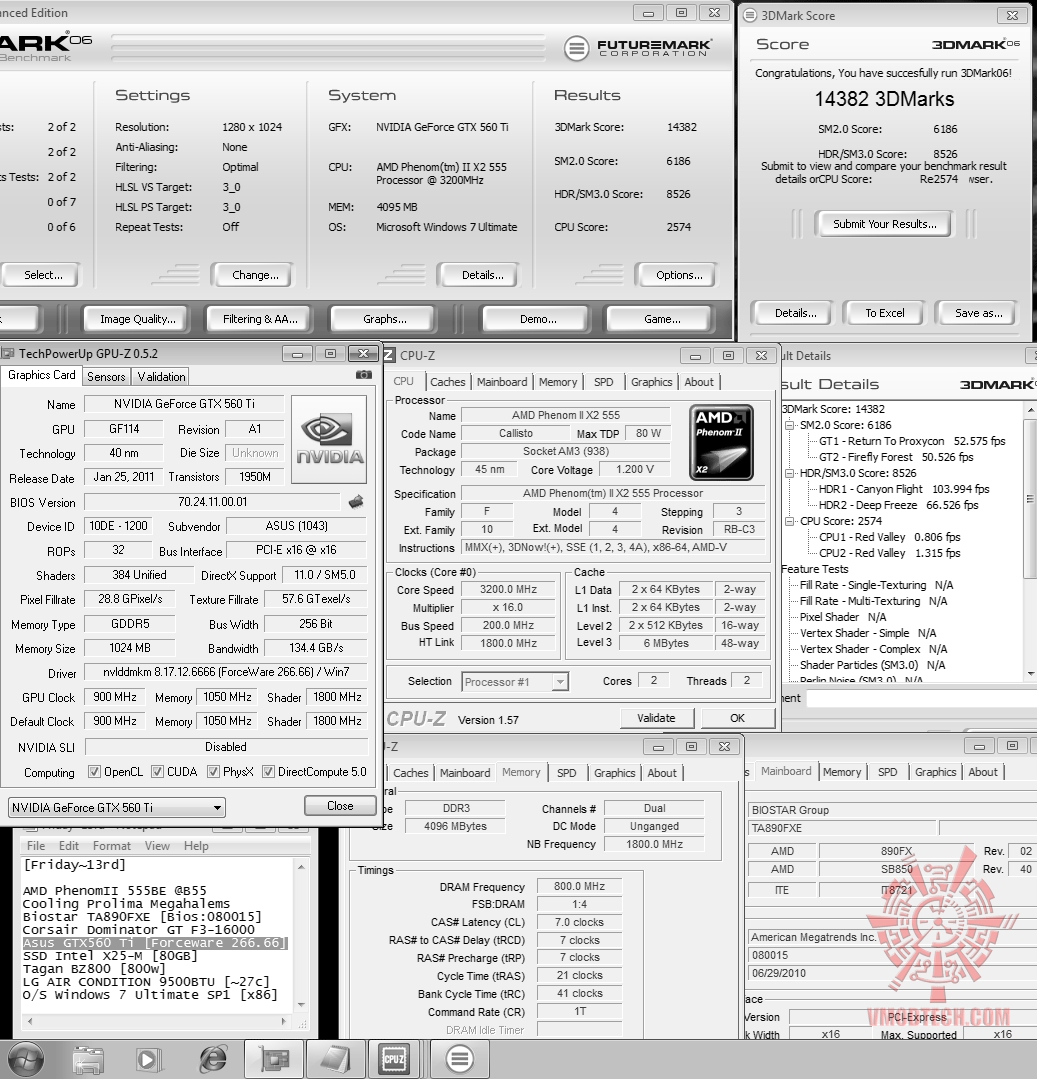Open the Help menu in Notepad
The width and height of the screenshot is (1037, 1079).
(196, 846)
